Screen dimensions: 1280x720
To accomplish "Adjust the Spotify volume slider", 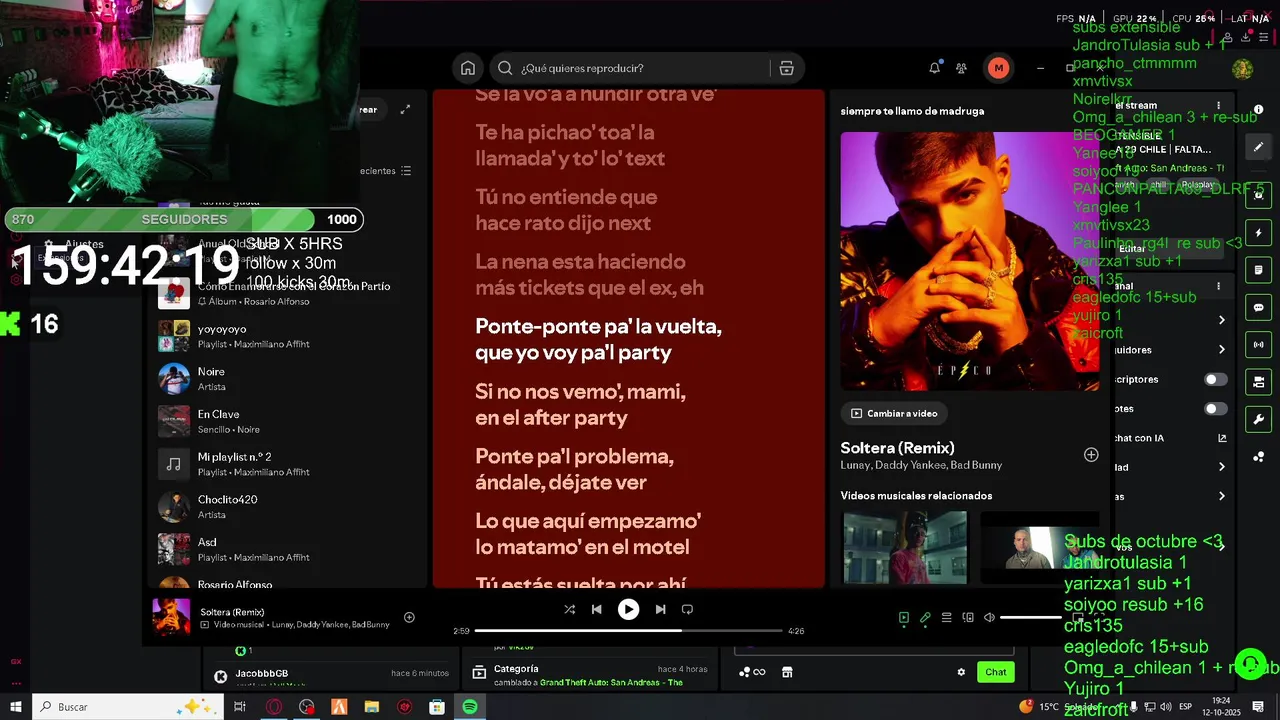I will pos(1031,618).
